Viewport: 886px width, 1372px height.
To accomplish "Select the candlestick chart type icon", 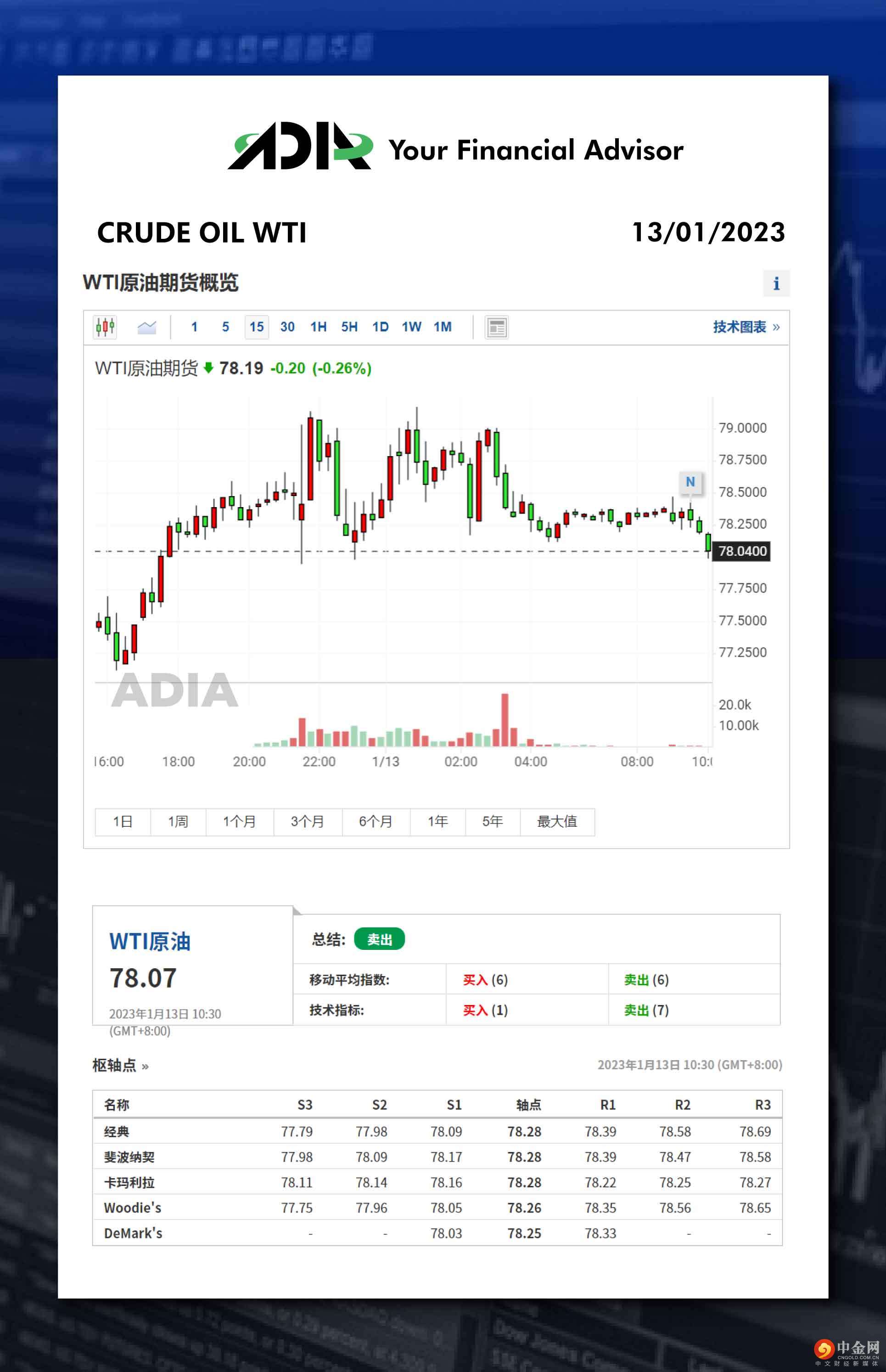I will (x=105, y=326).
